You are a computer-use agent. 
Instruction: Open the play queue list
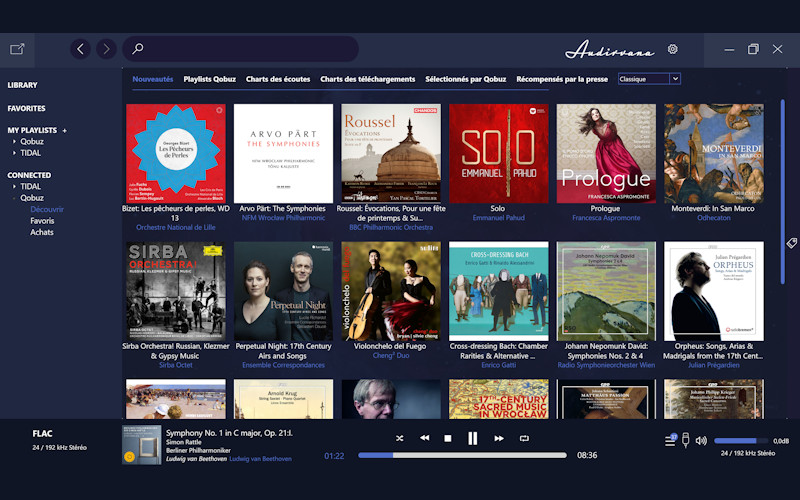pos(670,440)
